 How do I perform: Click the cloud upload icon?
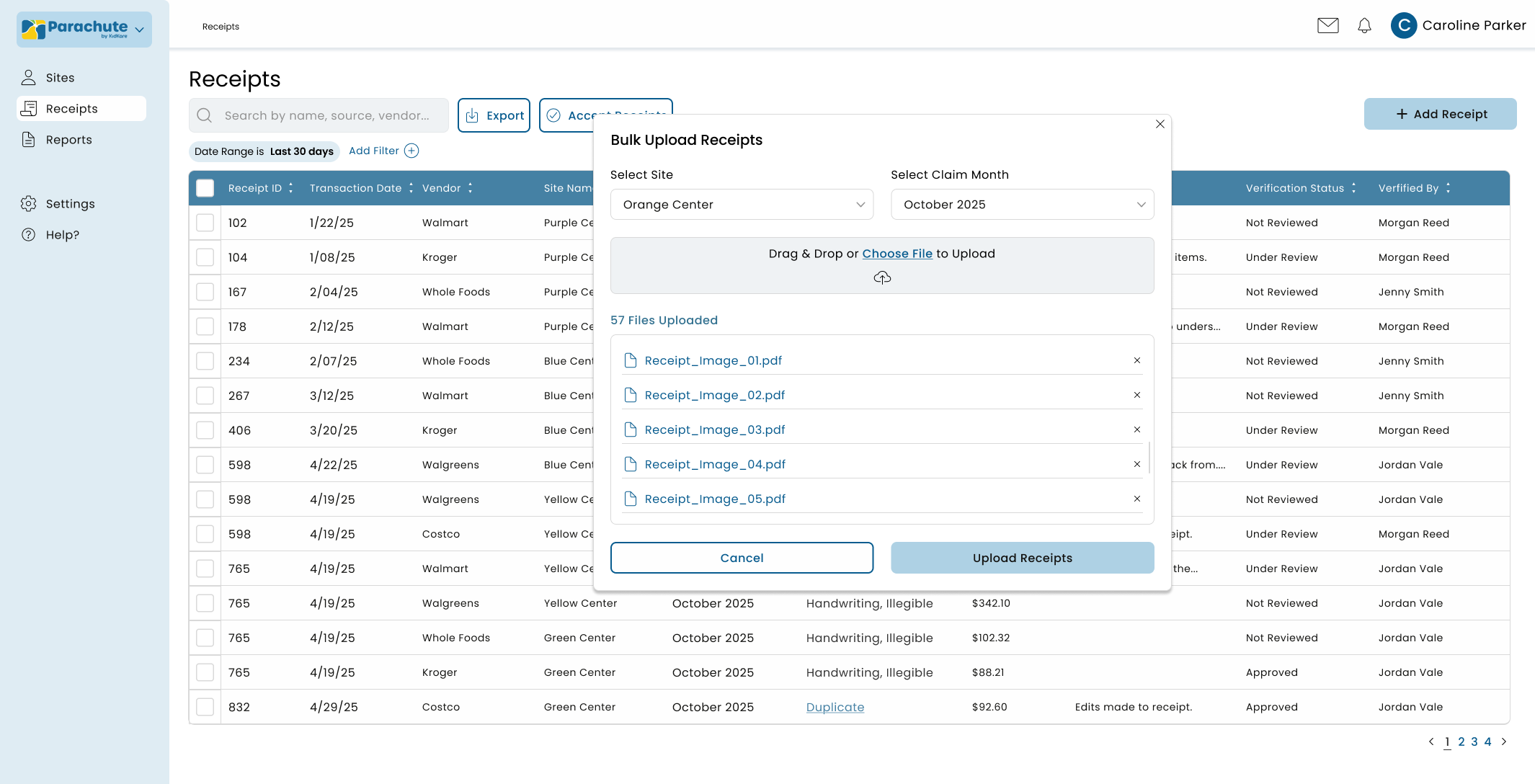click(882, 277)
